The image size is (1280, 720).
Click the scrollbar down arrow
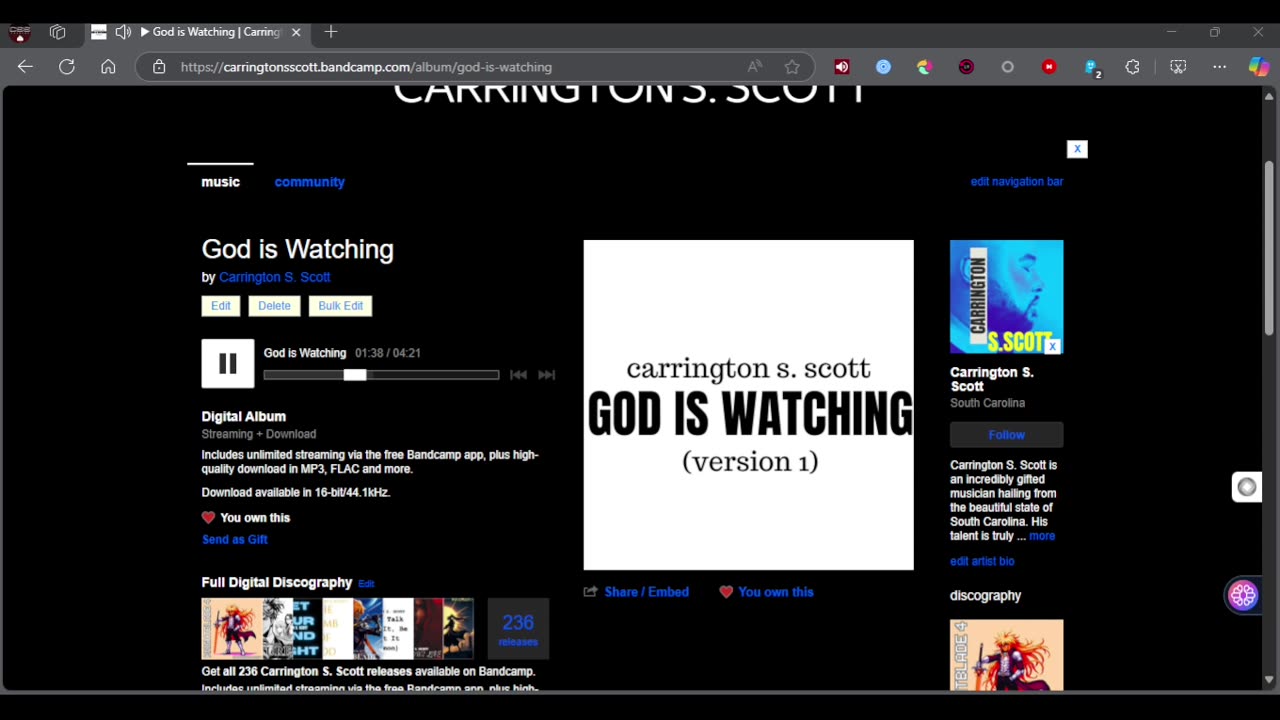tap(1268, 680)
